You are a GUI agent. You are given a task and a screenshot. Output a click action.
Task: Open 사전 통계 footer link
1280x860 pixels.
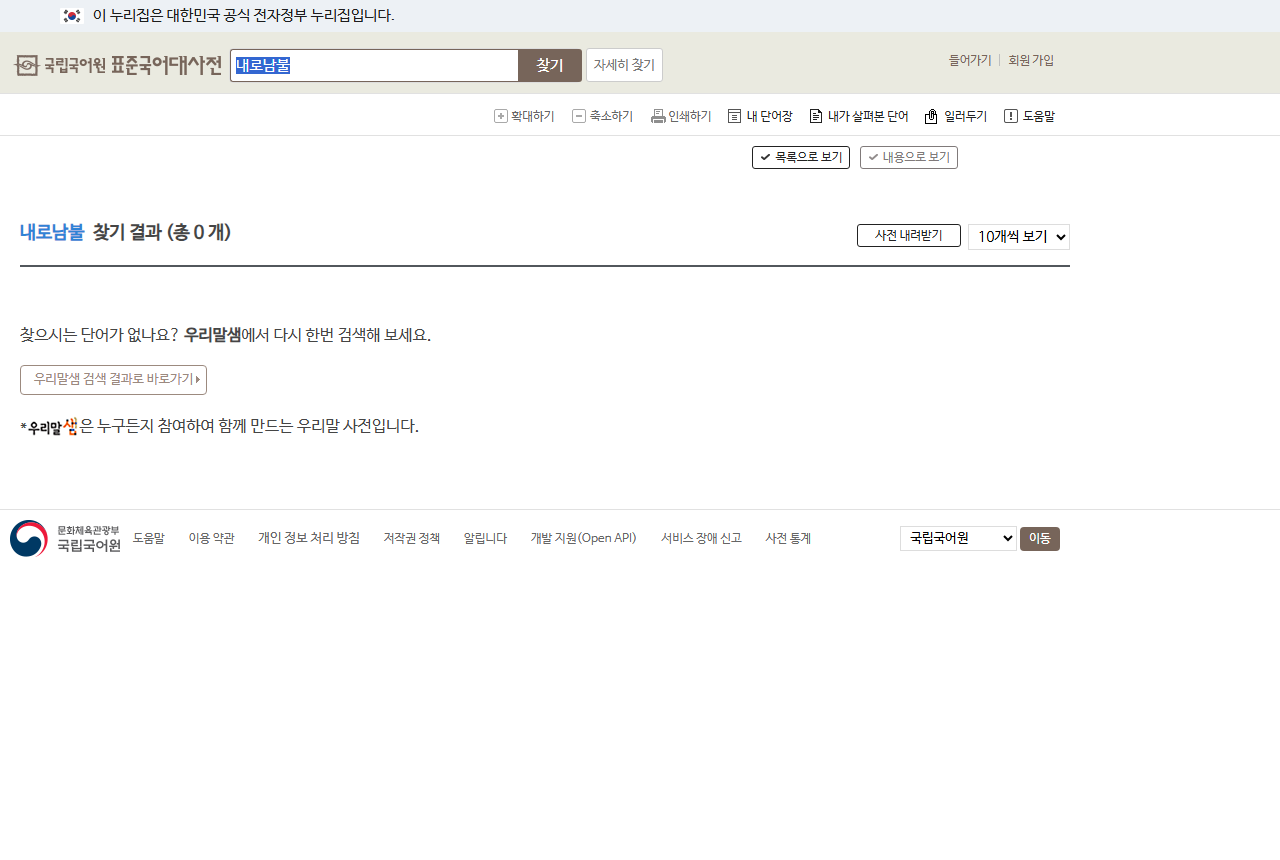tap(788, 538)
